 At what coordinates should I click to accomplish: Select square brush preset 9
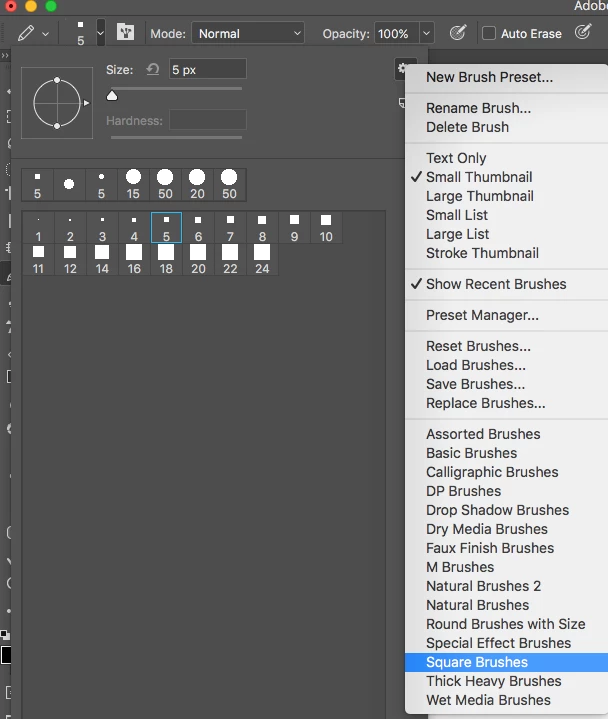pos(294,228)
